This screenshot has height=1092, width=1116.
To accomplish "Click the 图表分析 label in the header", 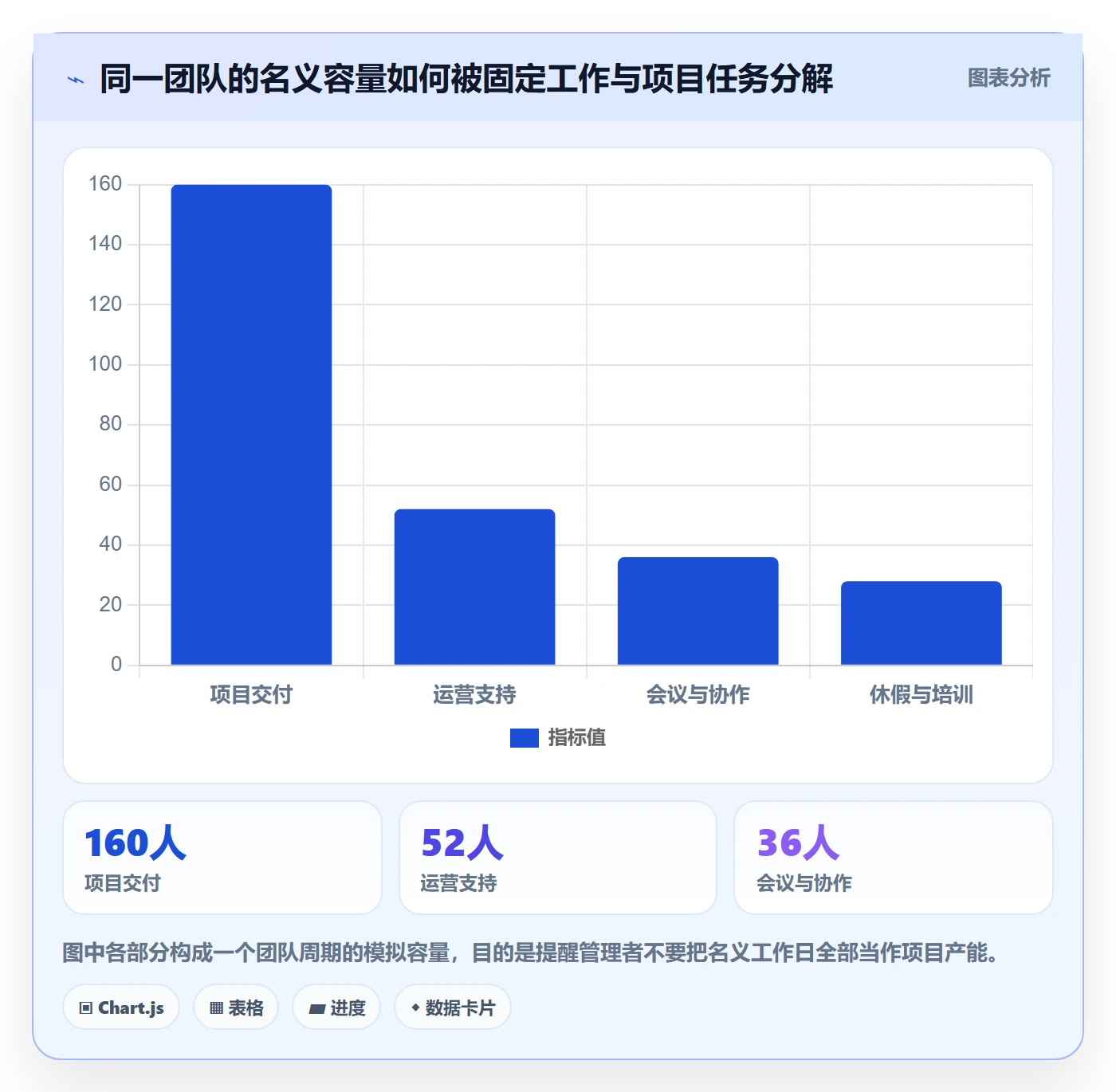I will (x=1008, y=78).
